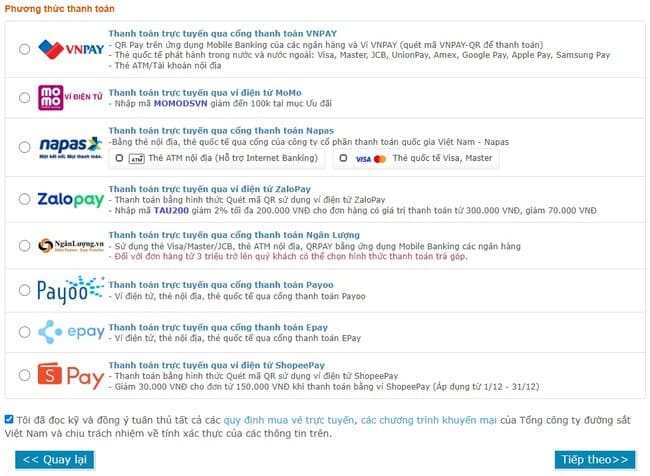Click the ATM card icon under Napas
The height and width of the screenshot is (476, 650).
pos(136,159)
